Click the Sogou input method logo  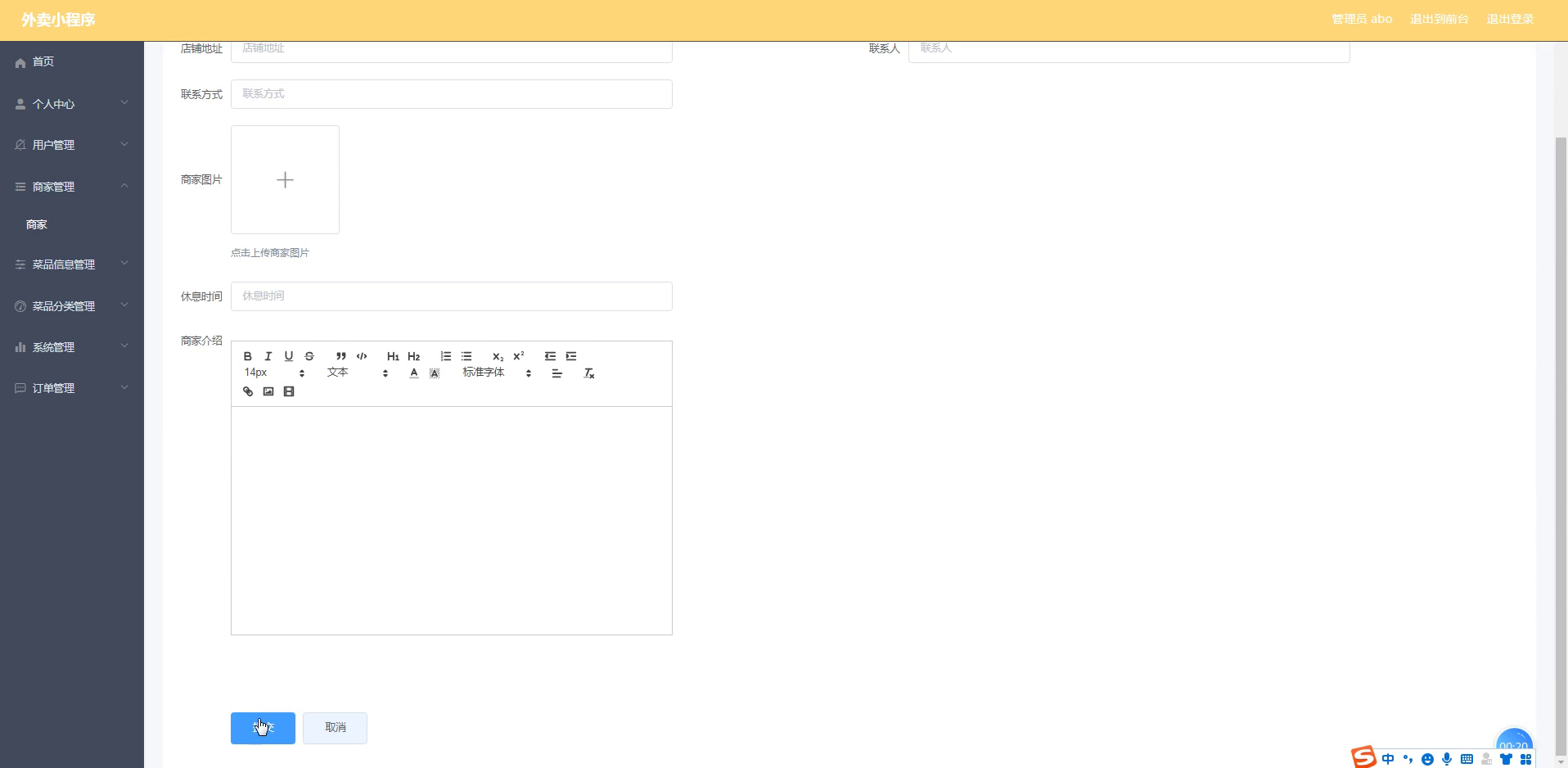(1363, 757)
